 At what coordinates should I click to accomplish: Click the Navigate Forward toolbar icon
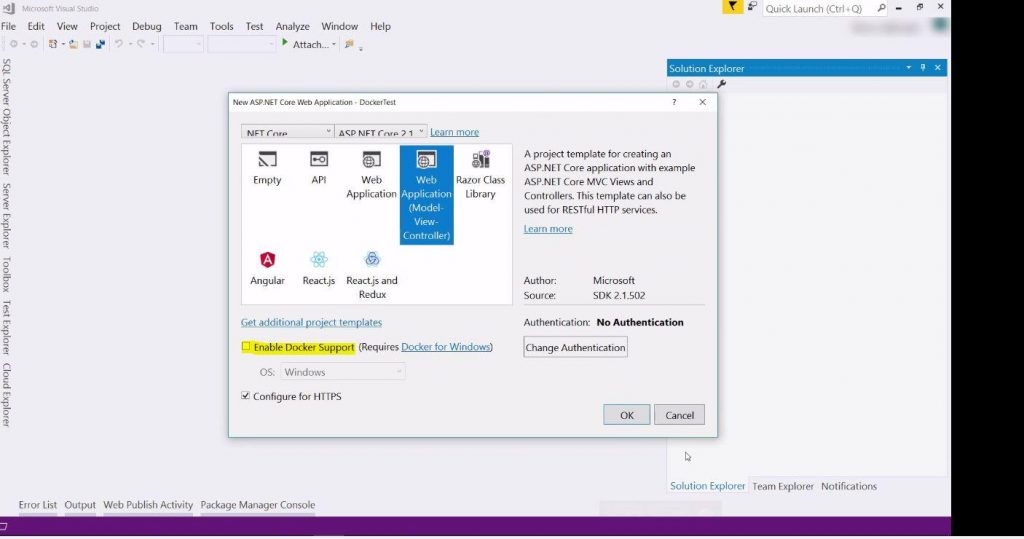coord(34,44)
